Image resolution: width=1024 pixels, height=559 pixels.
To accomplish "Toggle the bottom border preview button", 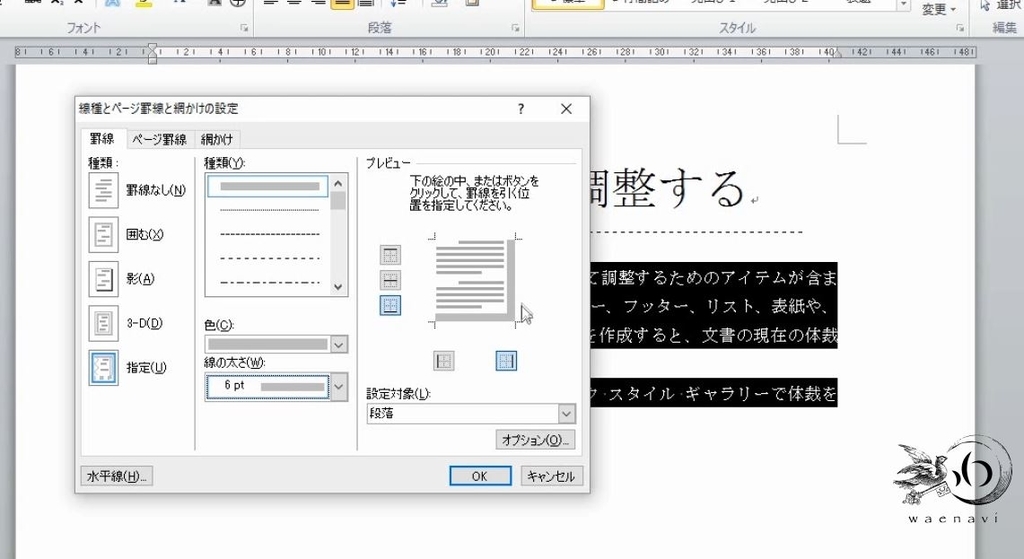I will (x=390, y=305).
